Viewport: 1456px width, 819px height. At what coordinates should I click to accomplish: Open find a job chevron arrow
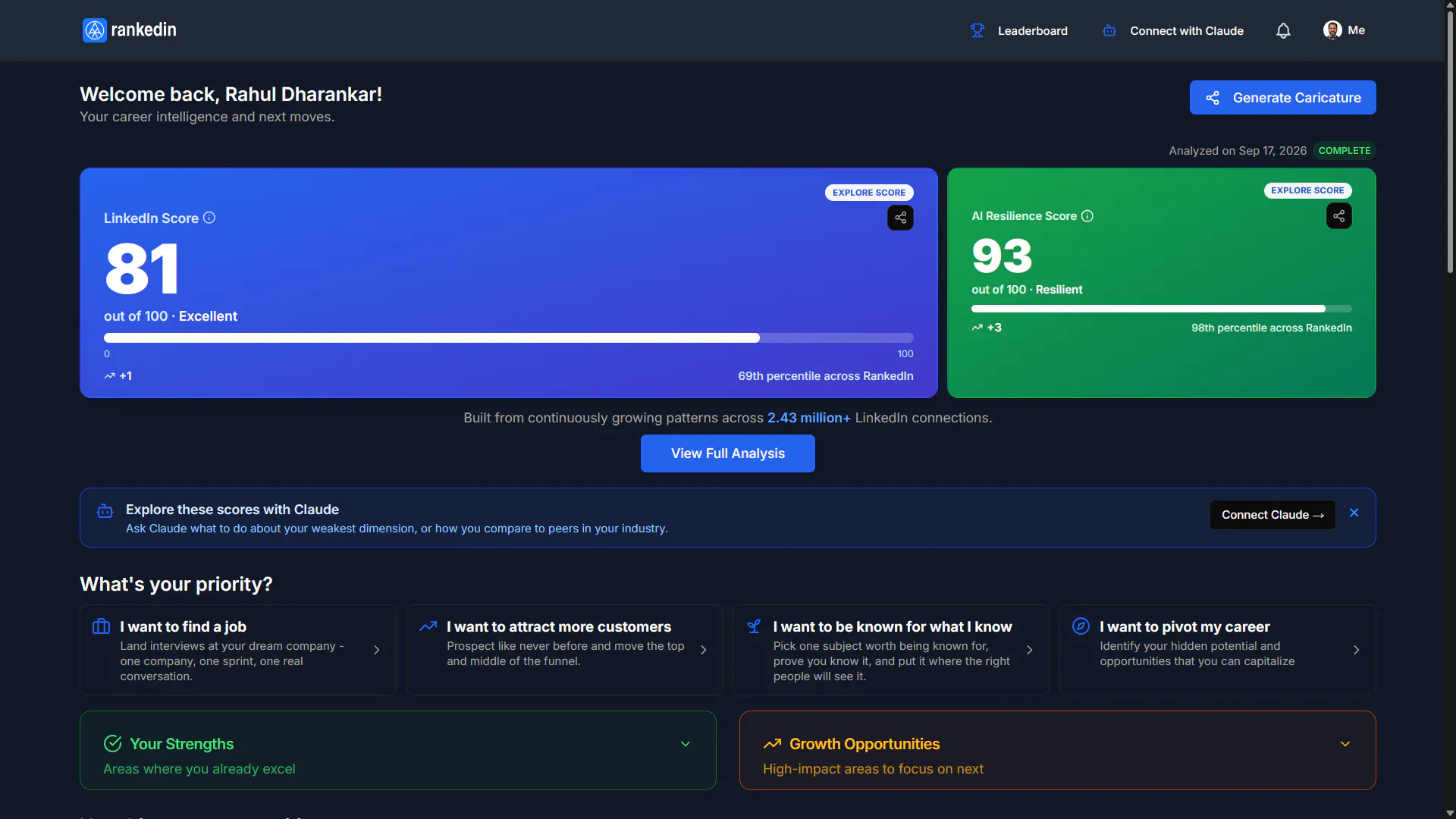pyautogui.click(x=377, y=650)
